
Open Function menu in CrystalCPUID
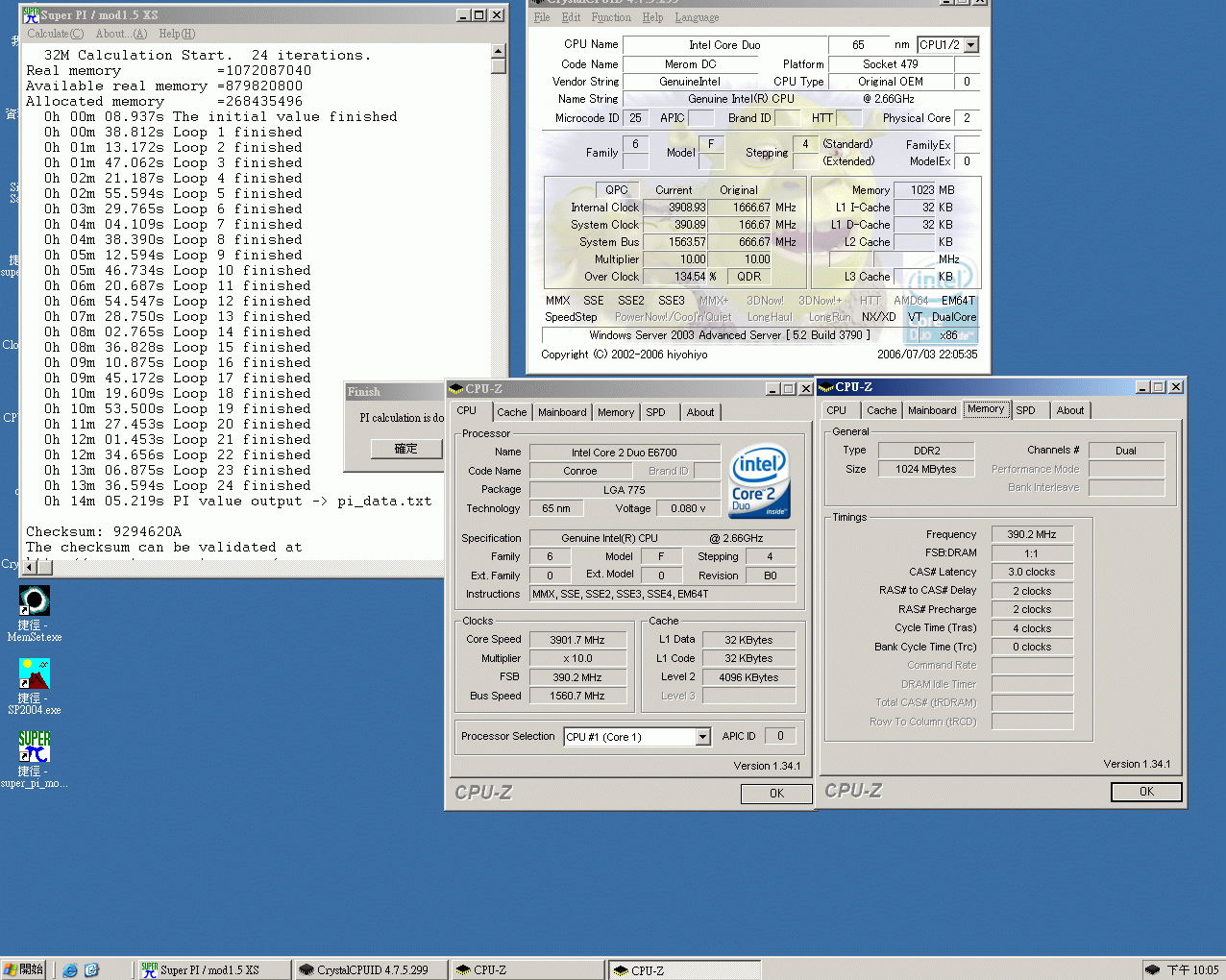[x=611, y=17]
